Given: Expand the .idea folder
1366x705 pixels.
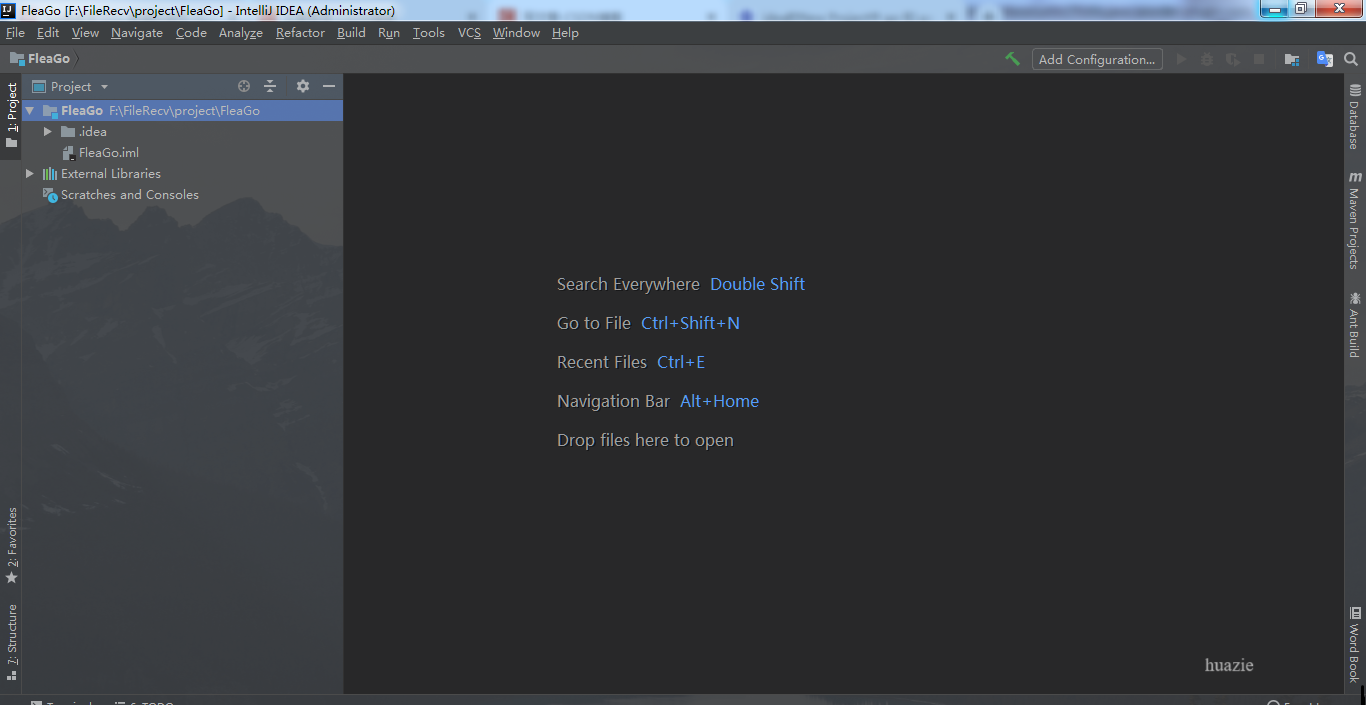Looking at the screenshot, I should pos(47,132).
